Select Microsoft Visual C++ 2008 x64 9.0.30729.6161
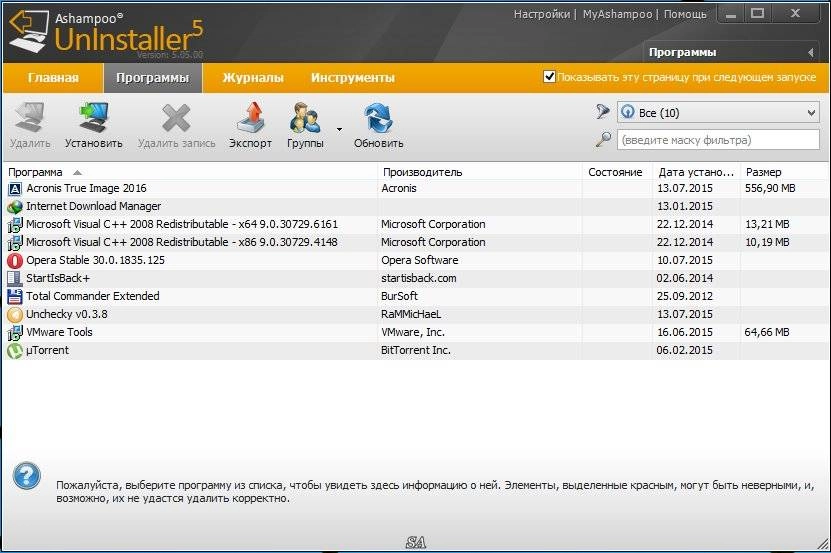Image resolution: width=831 pixels, height=553 pixels. (416, 224)
